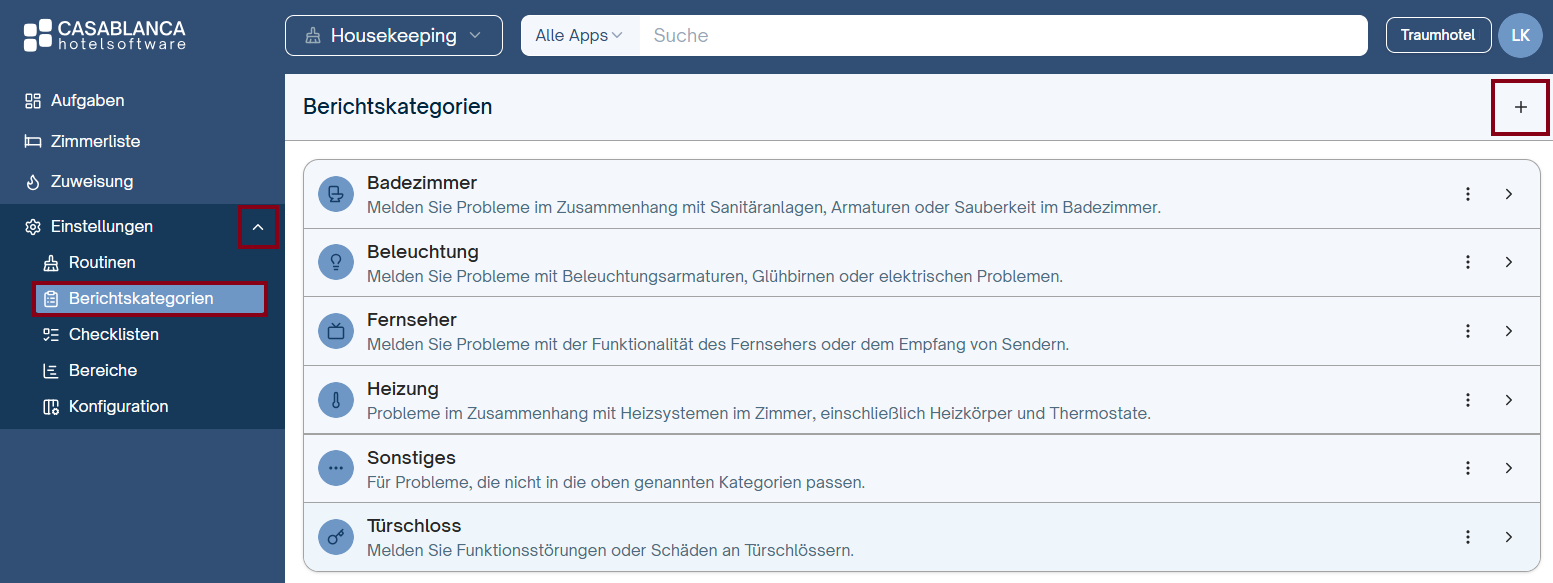Viewport: 1553px width, 583px height.
Task: Click the Zimmerliste bed icon
Action: click(32, 141)
